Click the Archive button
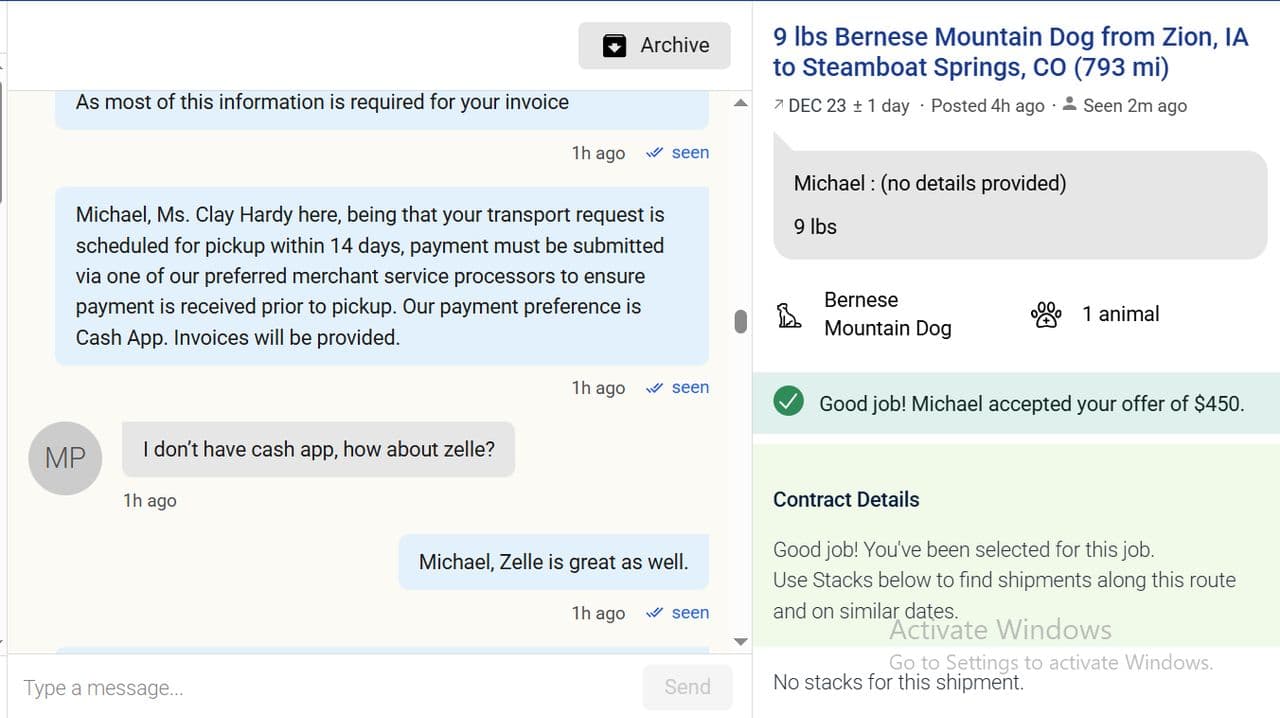Image resolution: width=1280 pixels, height=718 pixels. [655, 45]
